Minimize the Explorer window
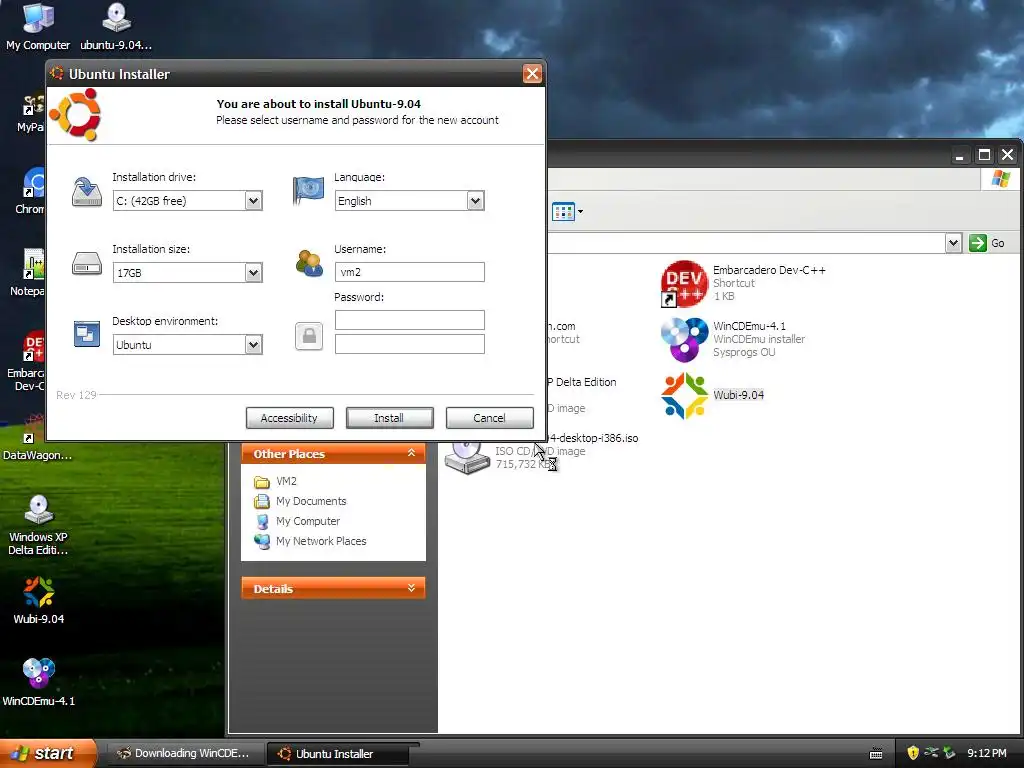Screen dimensions: 1024x768 (959, 155)
